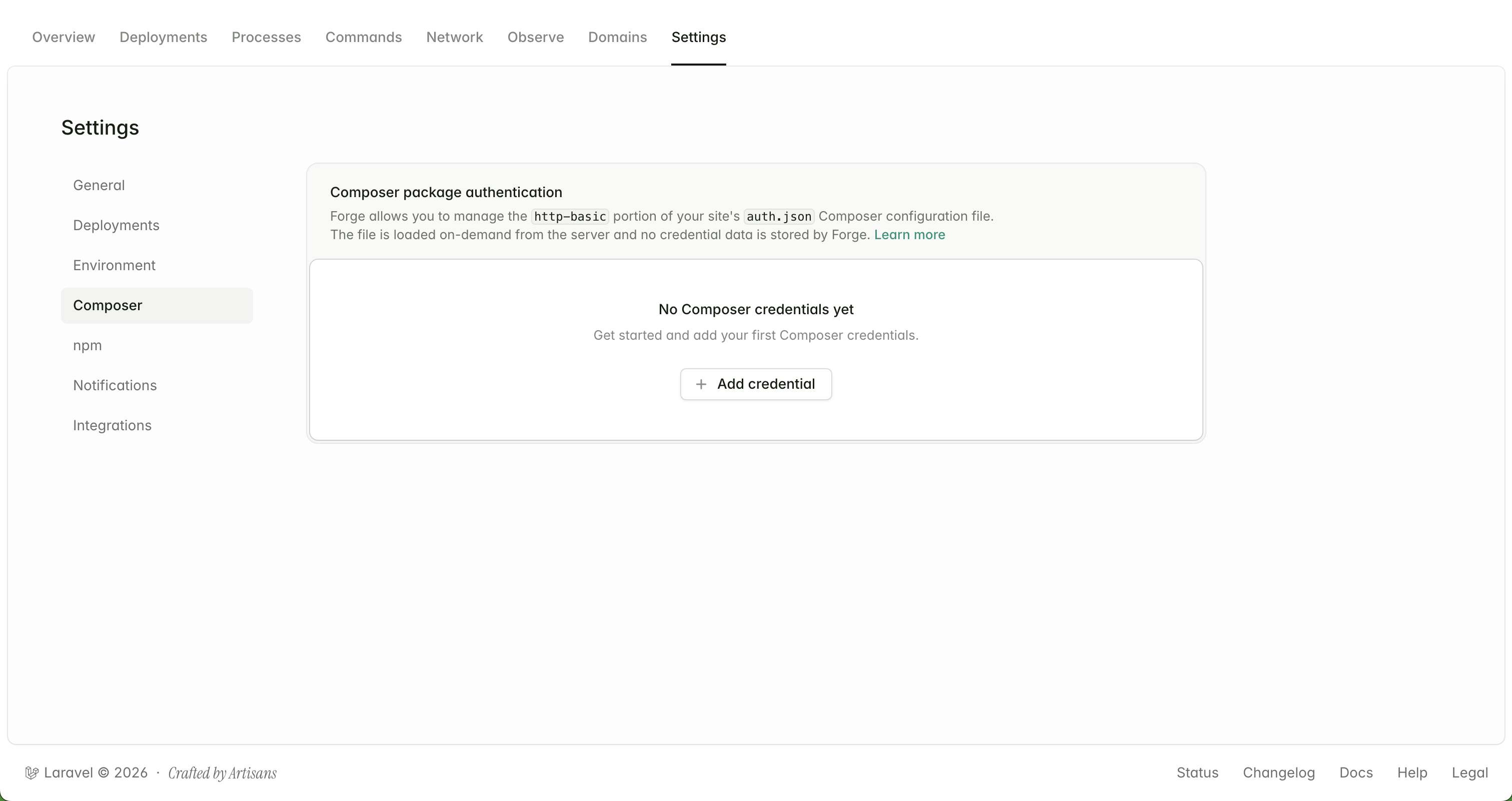
Task: Open the Network tab
Action: (x=455, y=37)
